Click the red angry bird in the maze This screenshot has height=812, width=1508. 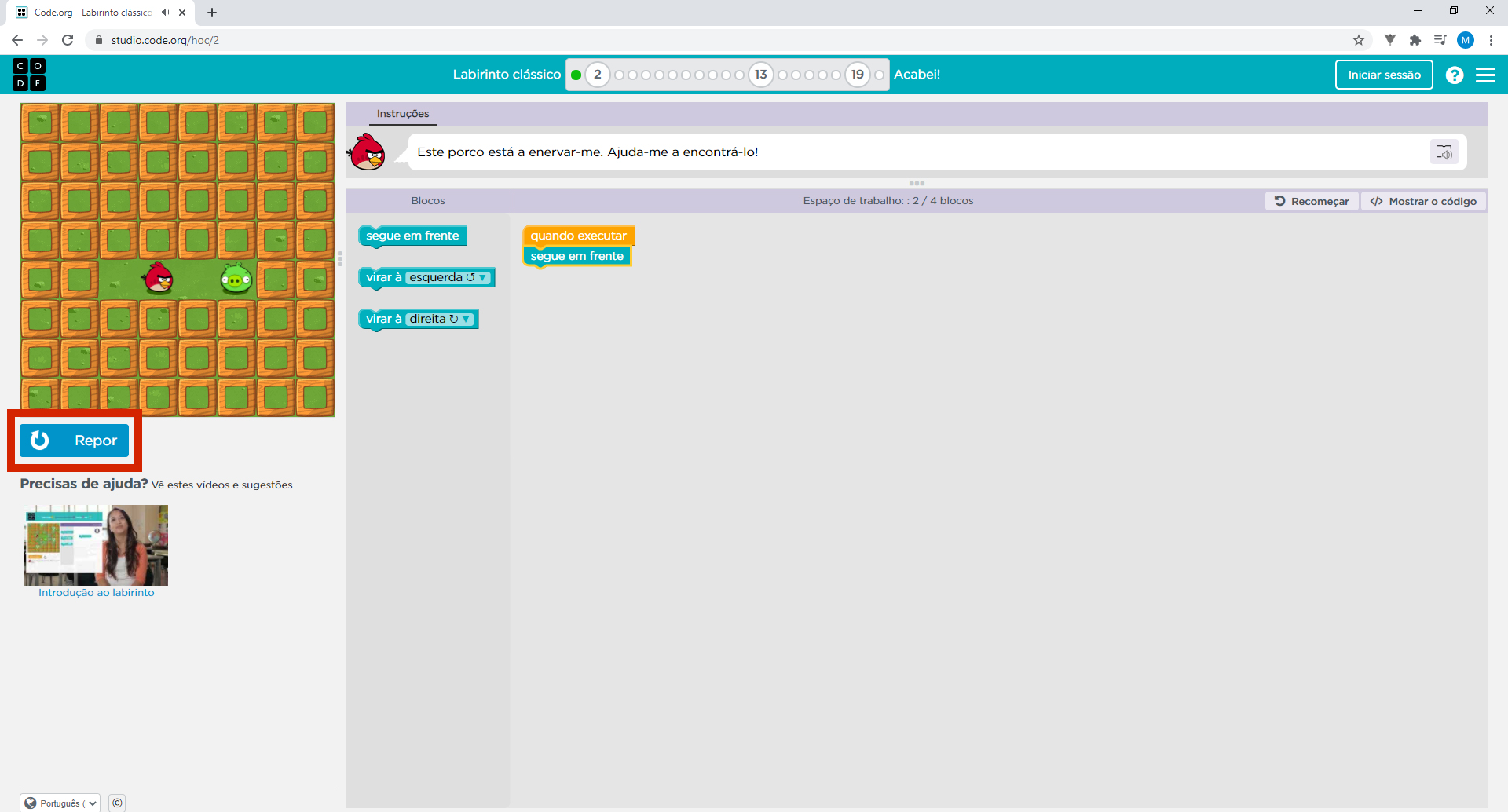point(159,278)
